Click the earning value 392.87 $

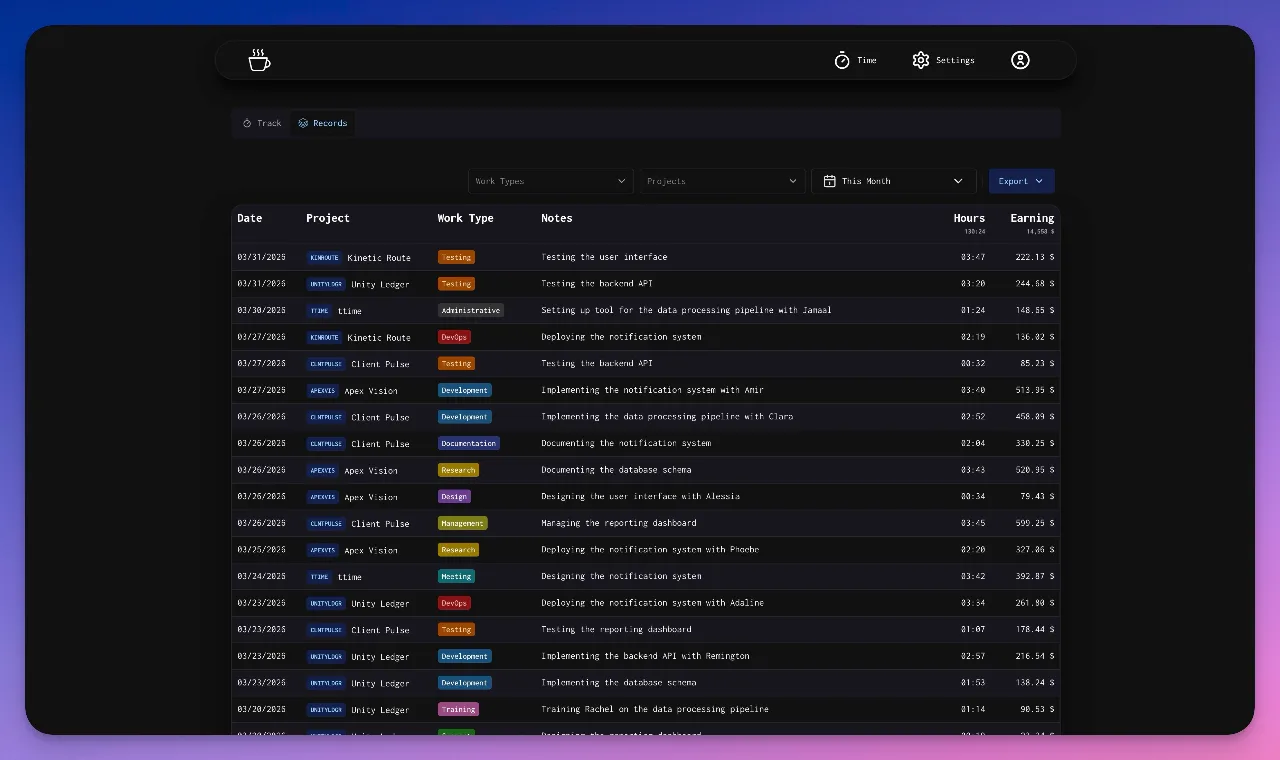[x=1036, y=576]
